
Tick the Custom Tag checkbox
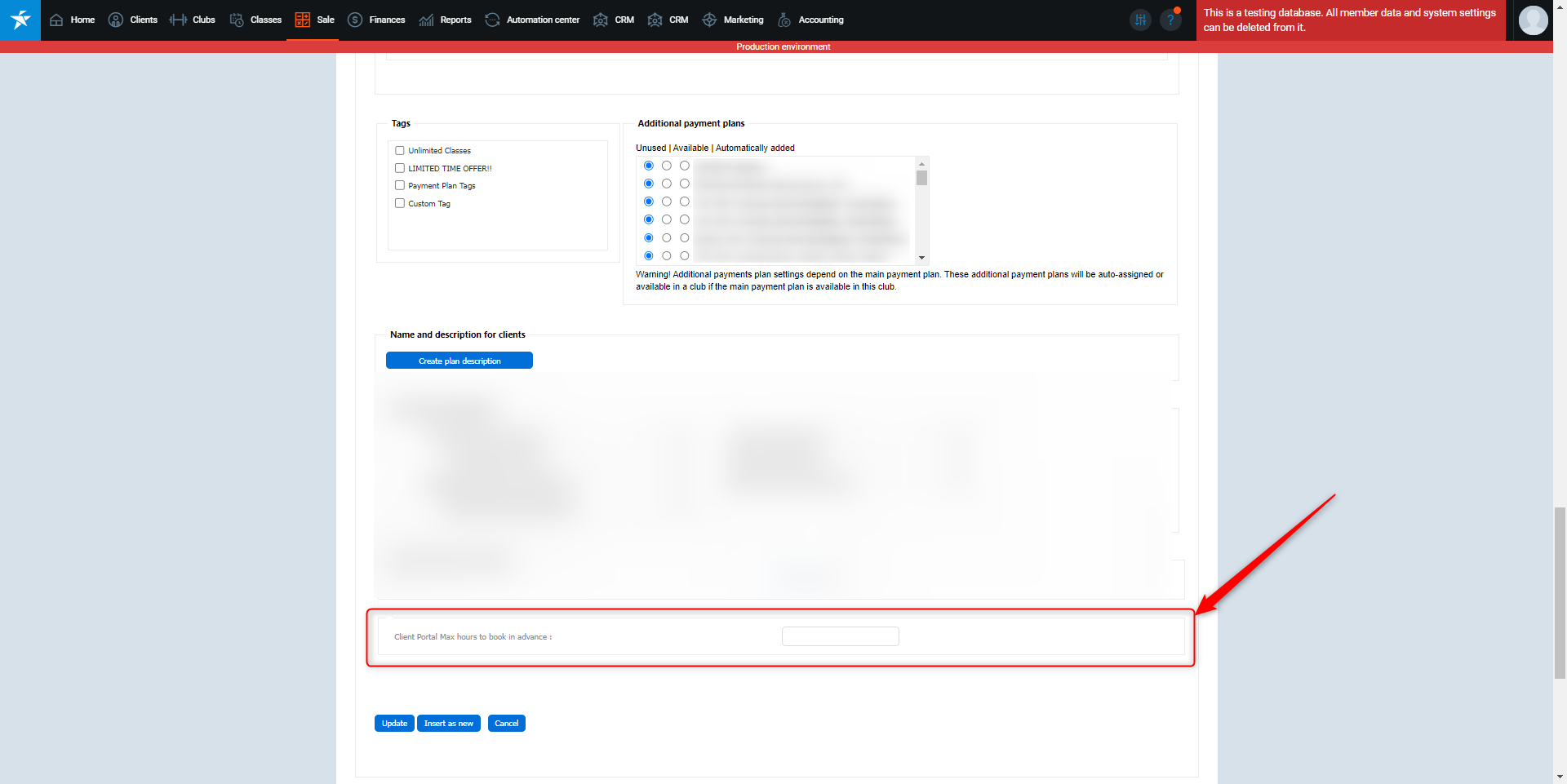(400, 203)
